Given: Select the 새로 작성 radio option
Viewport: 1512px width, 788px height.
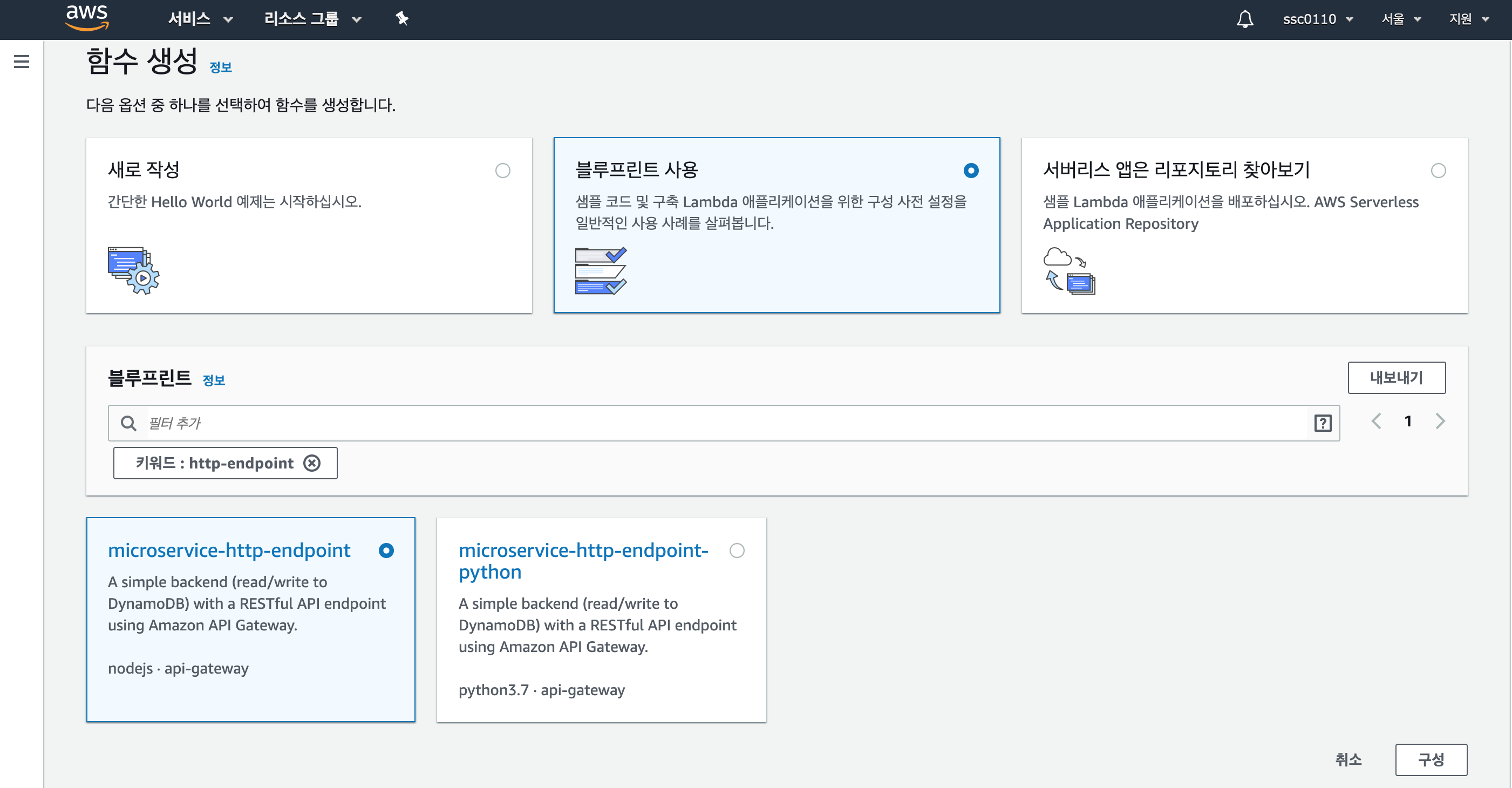Looking at the screenshot, I should [502, 171].
